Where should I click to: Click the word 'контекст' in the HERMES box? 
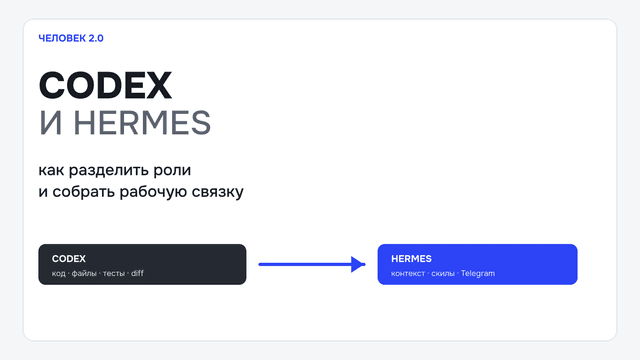pos(408,273)
